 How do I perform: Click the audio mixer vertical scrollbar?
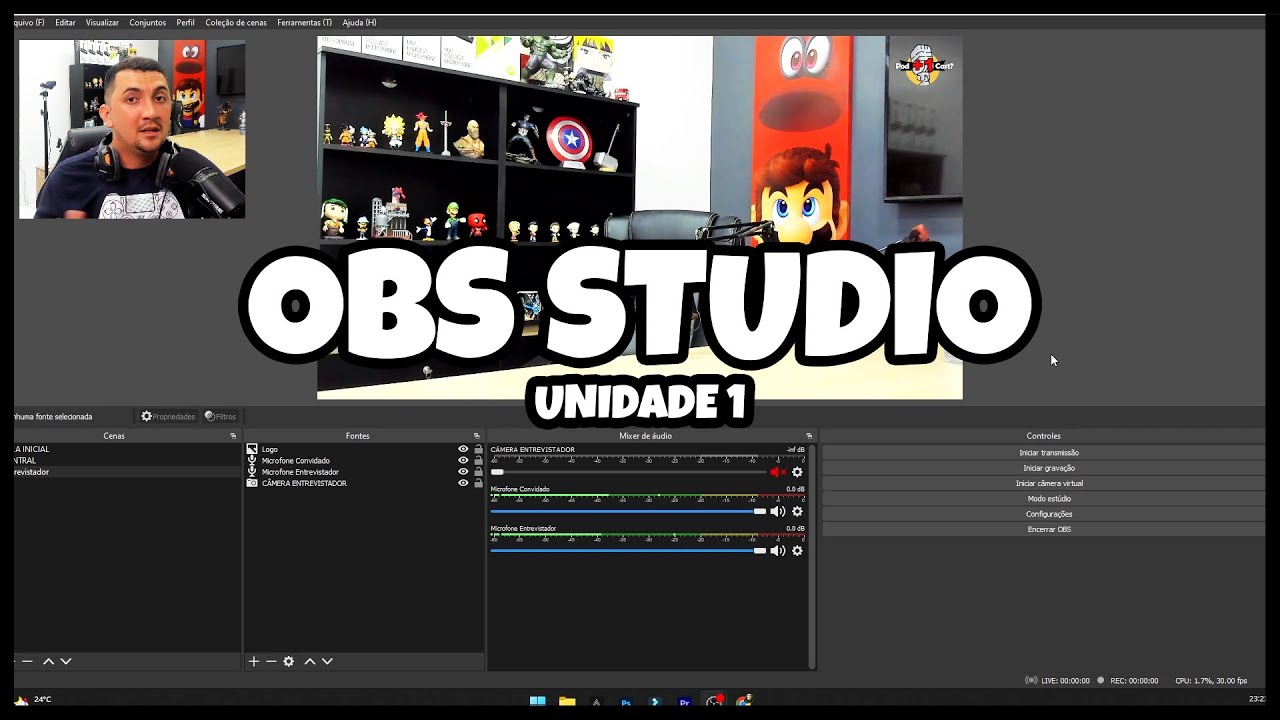812,556
